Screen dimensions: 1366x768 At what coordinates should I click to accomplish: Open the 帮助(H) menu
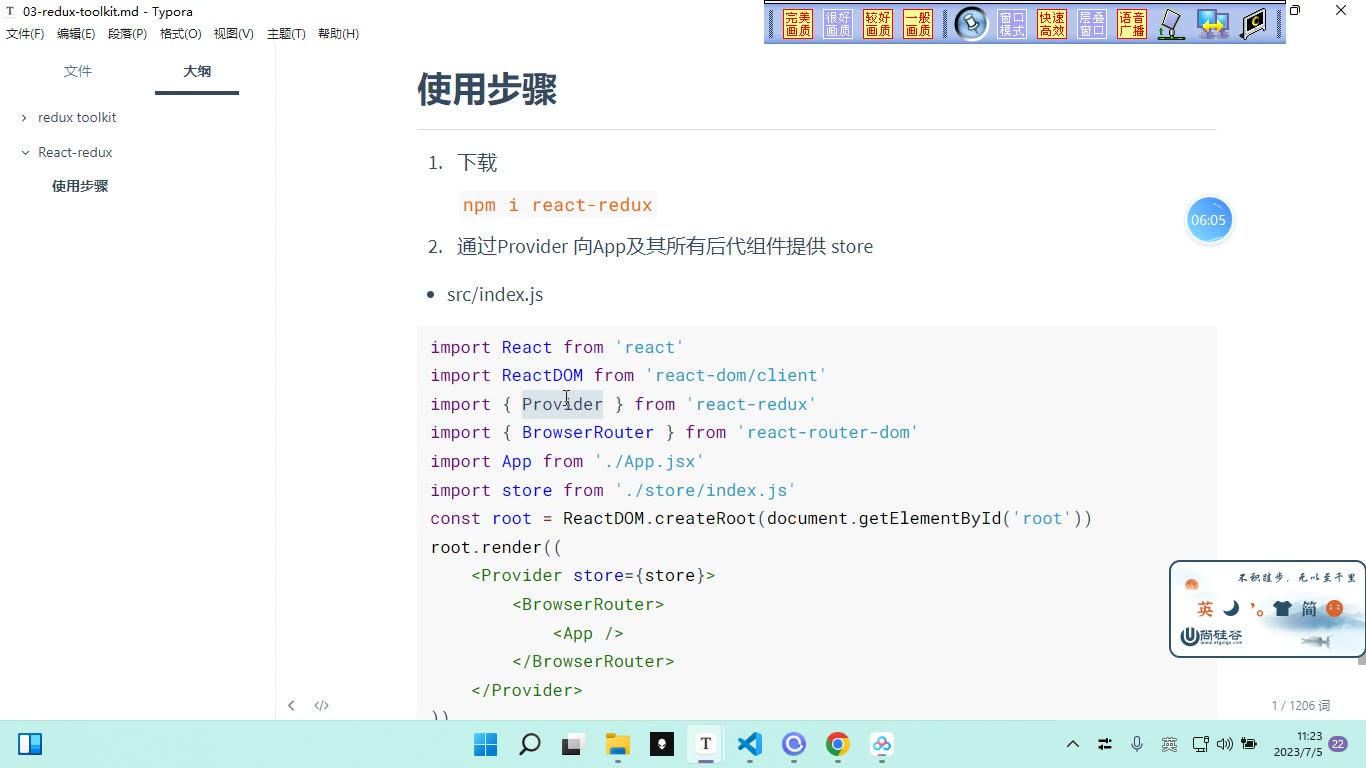pyautogui.click(x=338, y=34)
